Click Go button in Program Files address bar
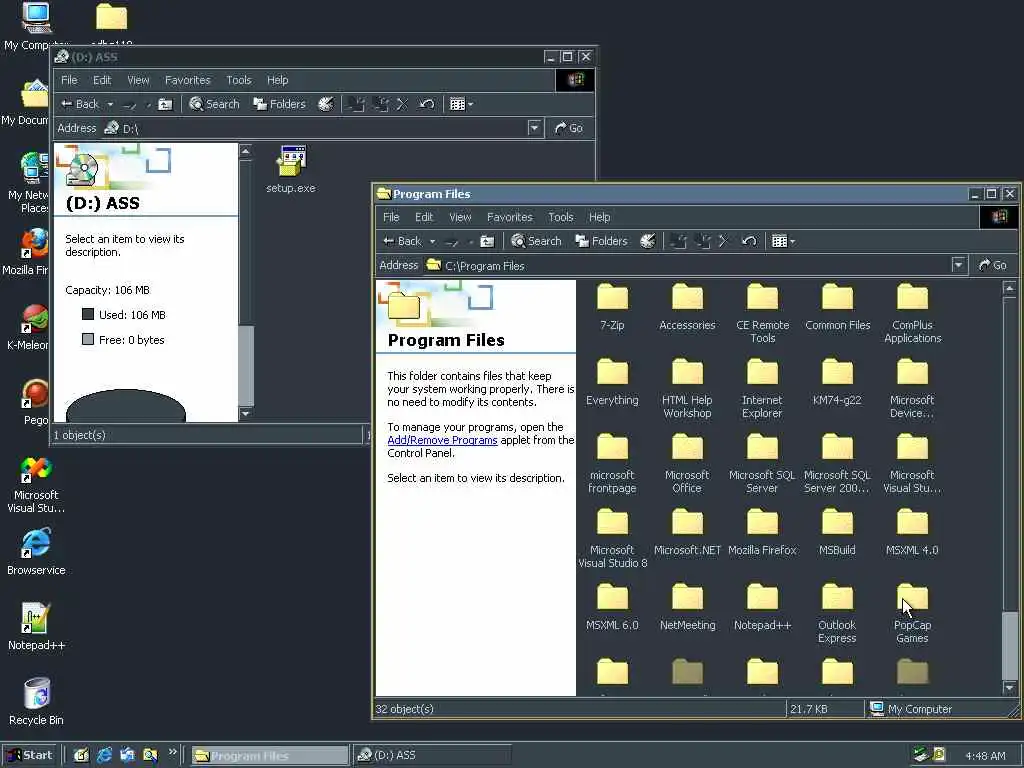This screenshot has width=1024, height=768. pos(992,265)
